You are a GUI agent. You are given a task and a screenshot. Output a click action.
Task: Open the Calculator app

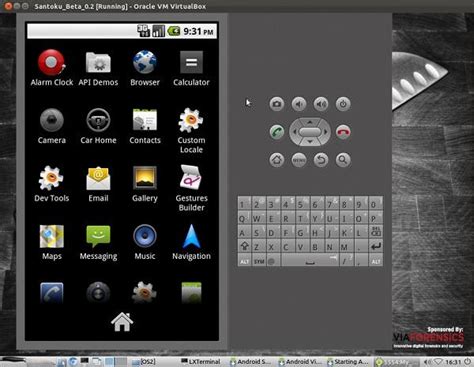pos(191,68)
